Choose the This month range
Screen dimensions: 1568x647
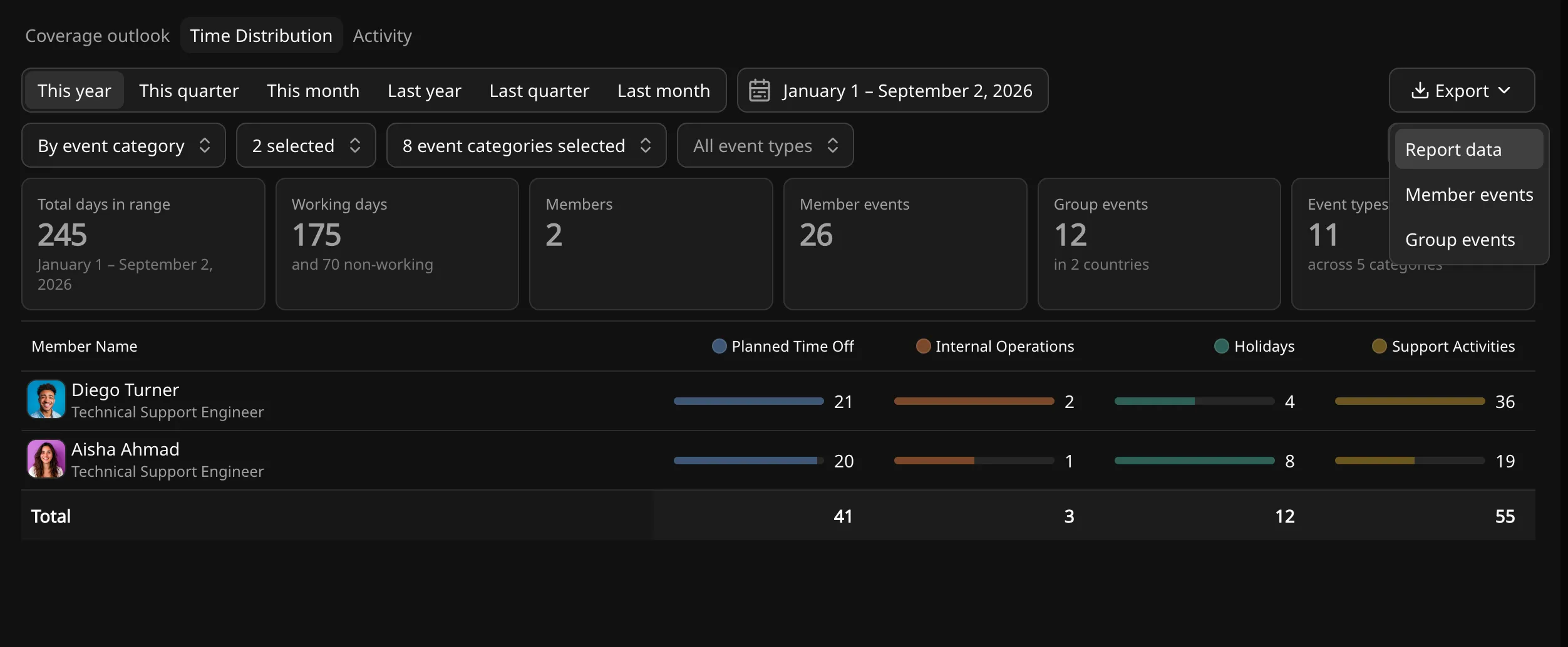(312, 91)
